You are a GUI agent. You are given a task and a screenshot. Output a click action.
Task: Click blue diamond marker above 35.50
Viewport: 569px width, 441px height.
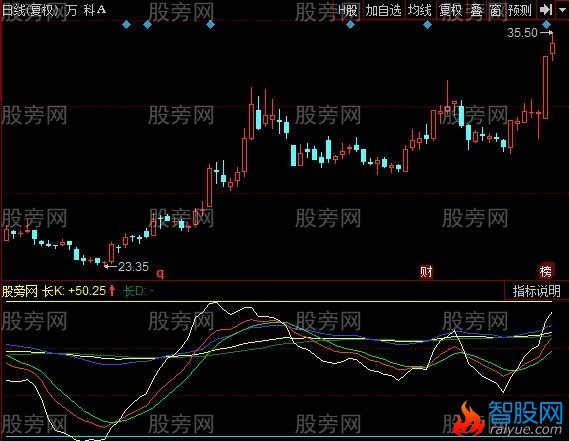pyautogui.click(x=547, y=25)
